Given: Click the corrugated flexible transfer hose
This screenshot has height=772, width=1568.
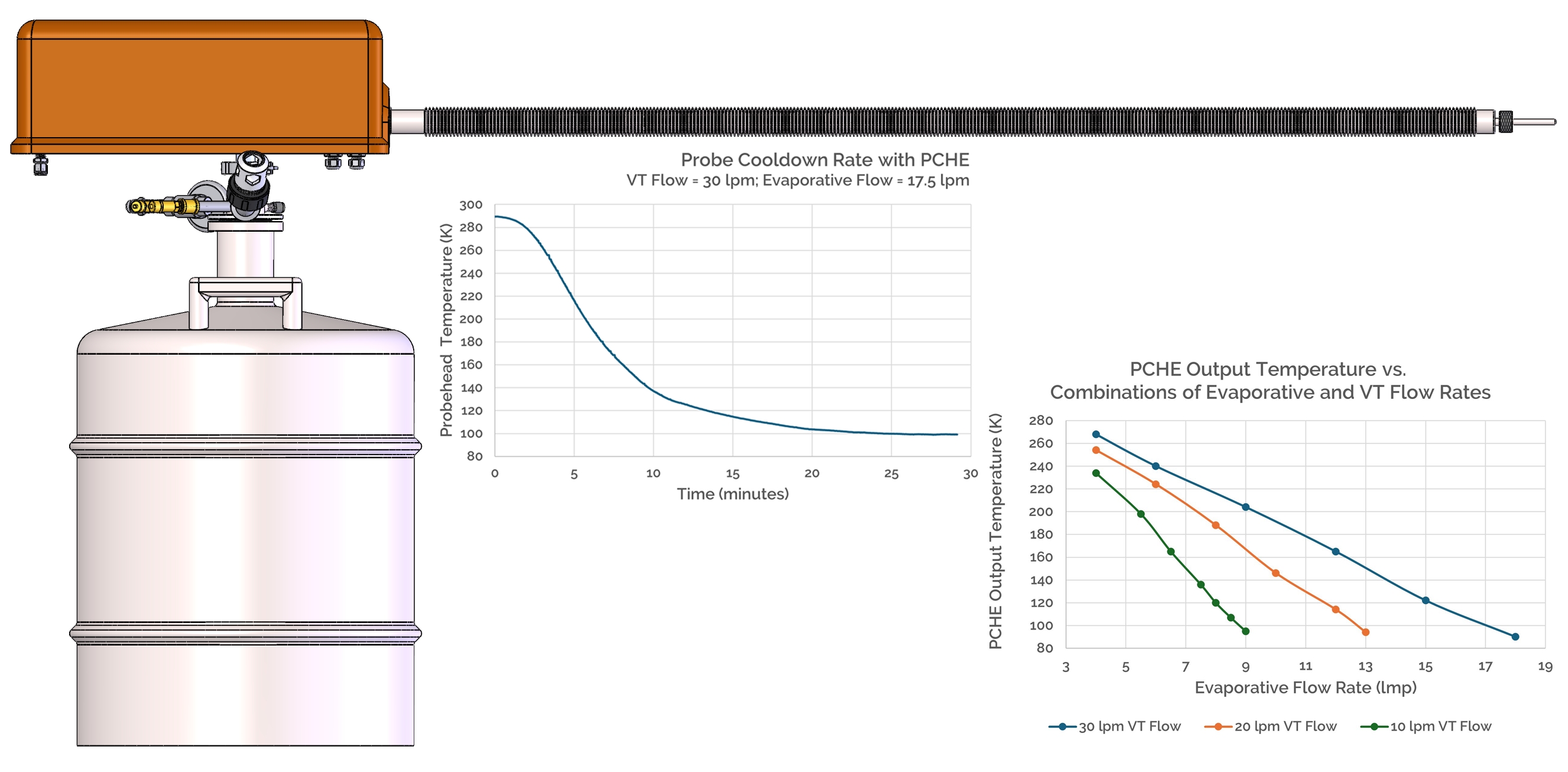Looking at the screenshot, I should tap(950, 121).
